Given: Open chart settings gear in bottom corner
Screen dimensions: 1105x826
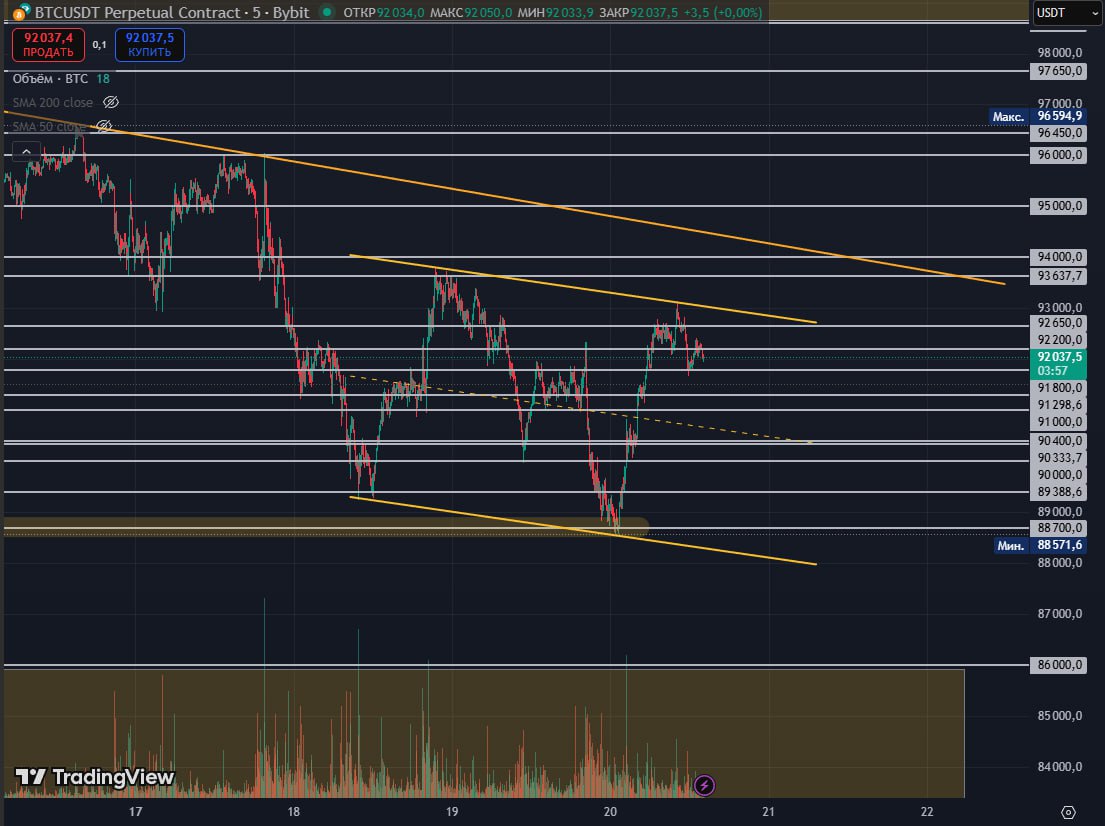Looking at the screenshot, I should point(1068,811).
